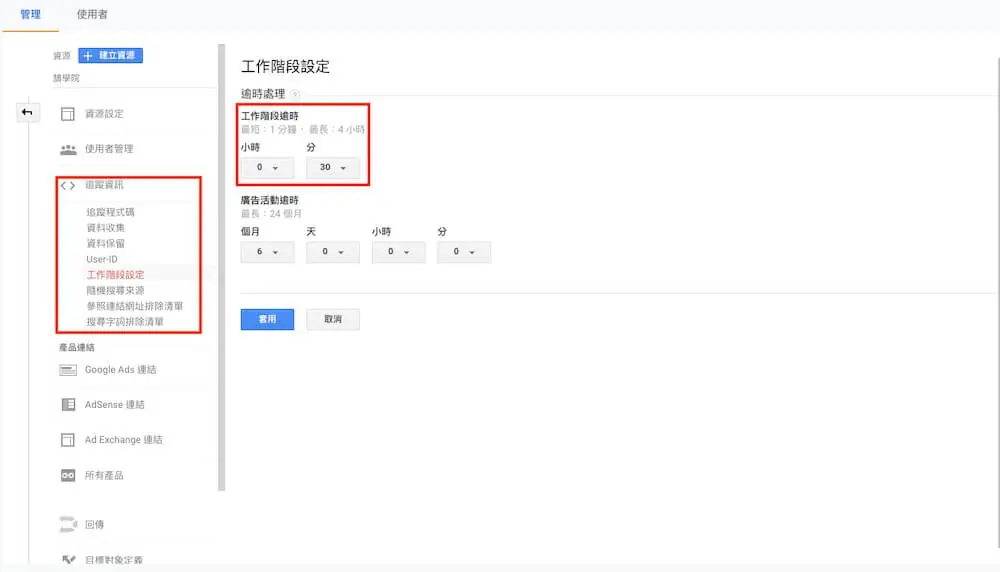Click the 資源設定 window icon
This screenshot has width=1000, height=572.
click(x=68, y=114)
